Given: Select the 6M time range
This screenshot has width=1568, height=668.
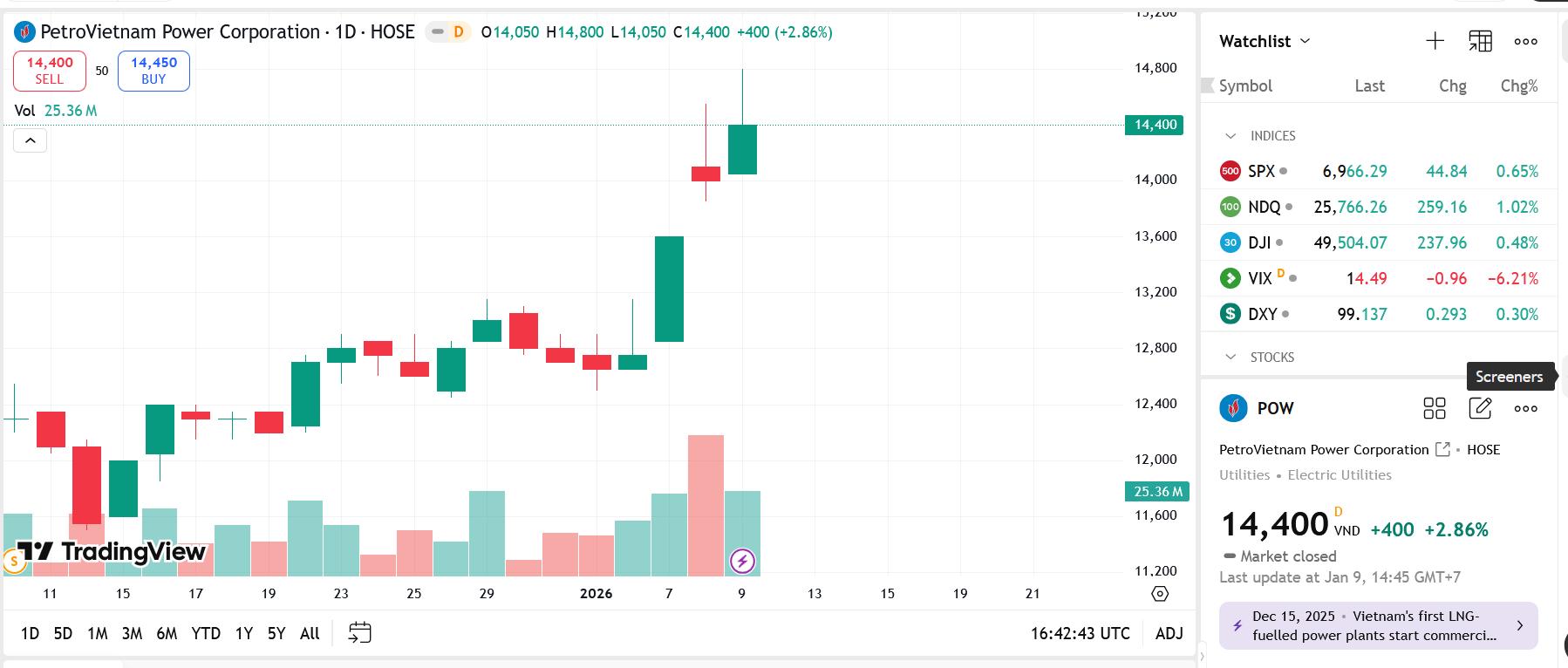Looking at the screenshot, I should coord(167,633).
